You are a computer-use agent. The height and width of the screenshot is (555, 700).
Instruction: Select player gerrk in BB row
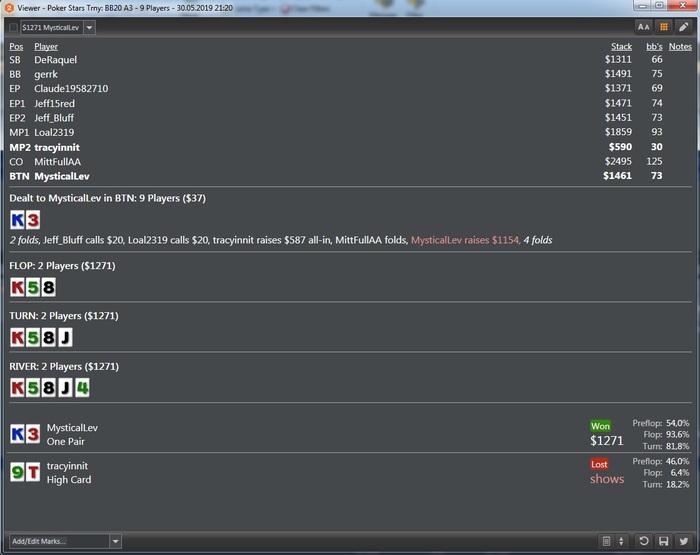point(46,75)
